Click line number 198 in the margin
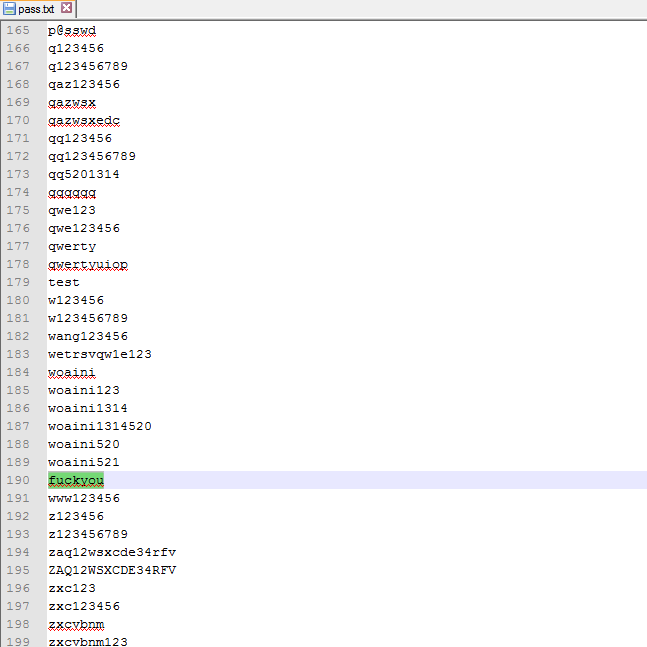647x647 pixels. pos(18,624)
